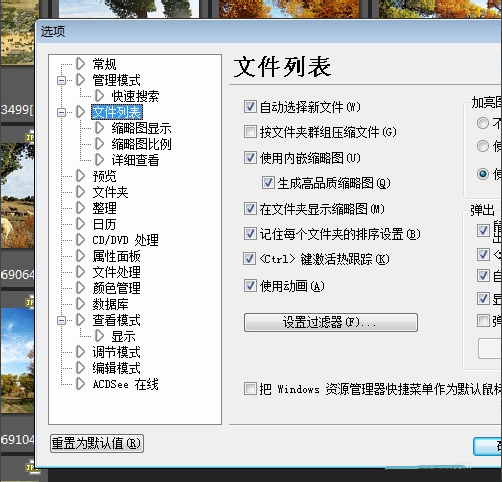Select 管理模式 tree item
Viewport: 502px width, 482px height.
point(116,80)
